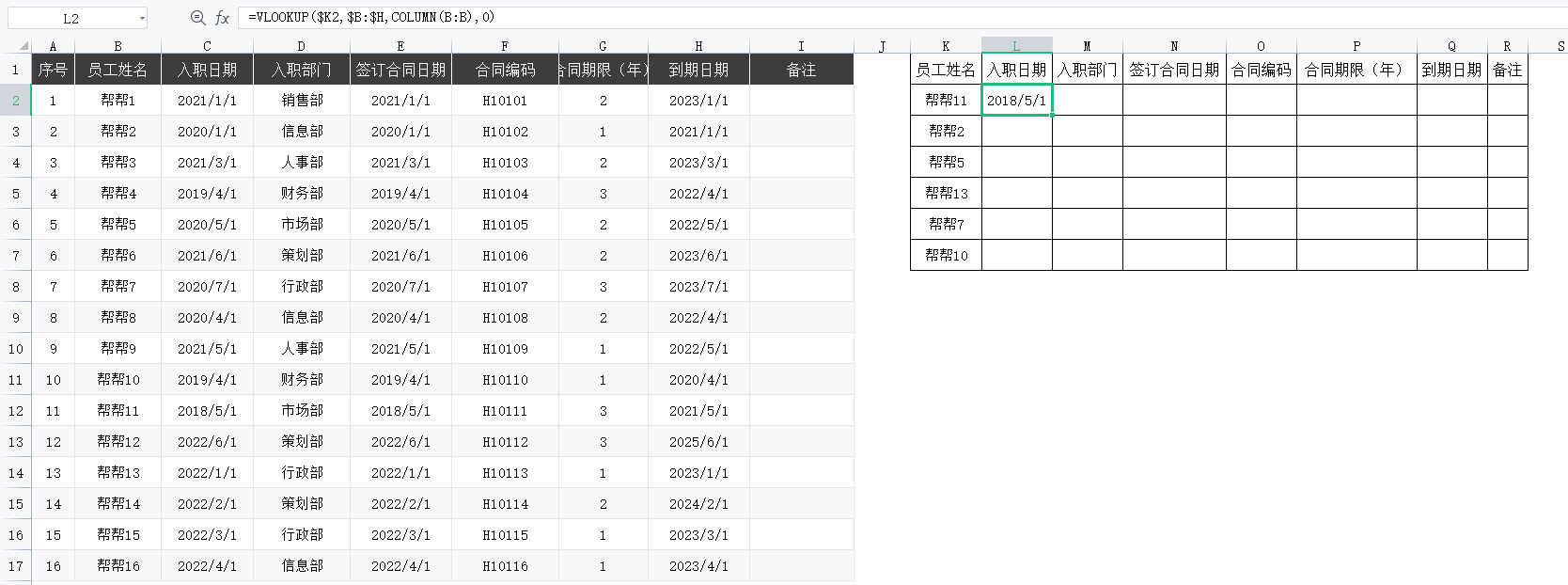The height and width of the screenshot is (585, 1568).
Task: Click the 到期日期 header cell in column H
Action: [x=698, y=70]
